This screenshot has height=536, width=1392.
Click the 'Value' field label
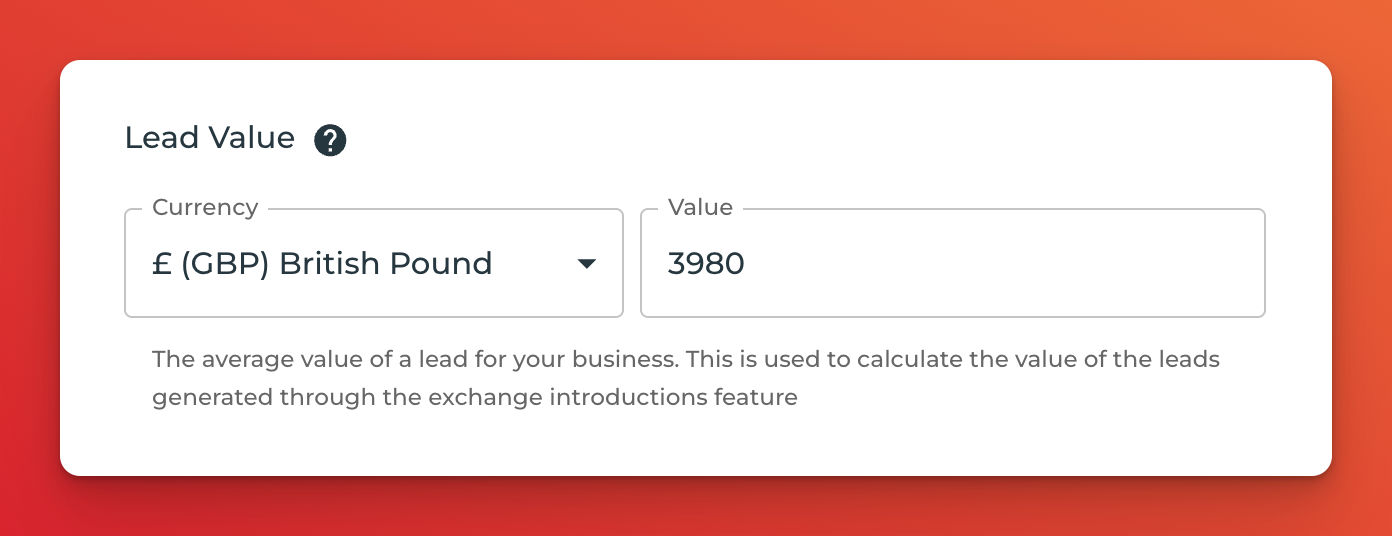coord(700,207)
